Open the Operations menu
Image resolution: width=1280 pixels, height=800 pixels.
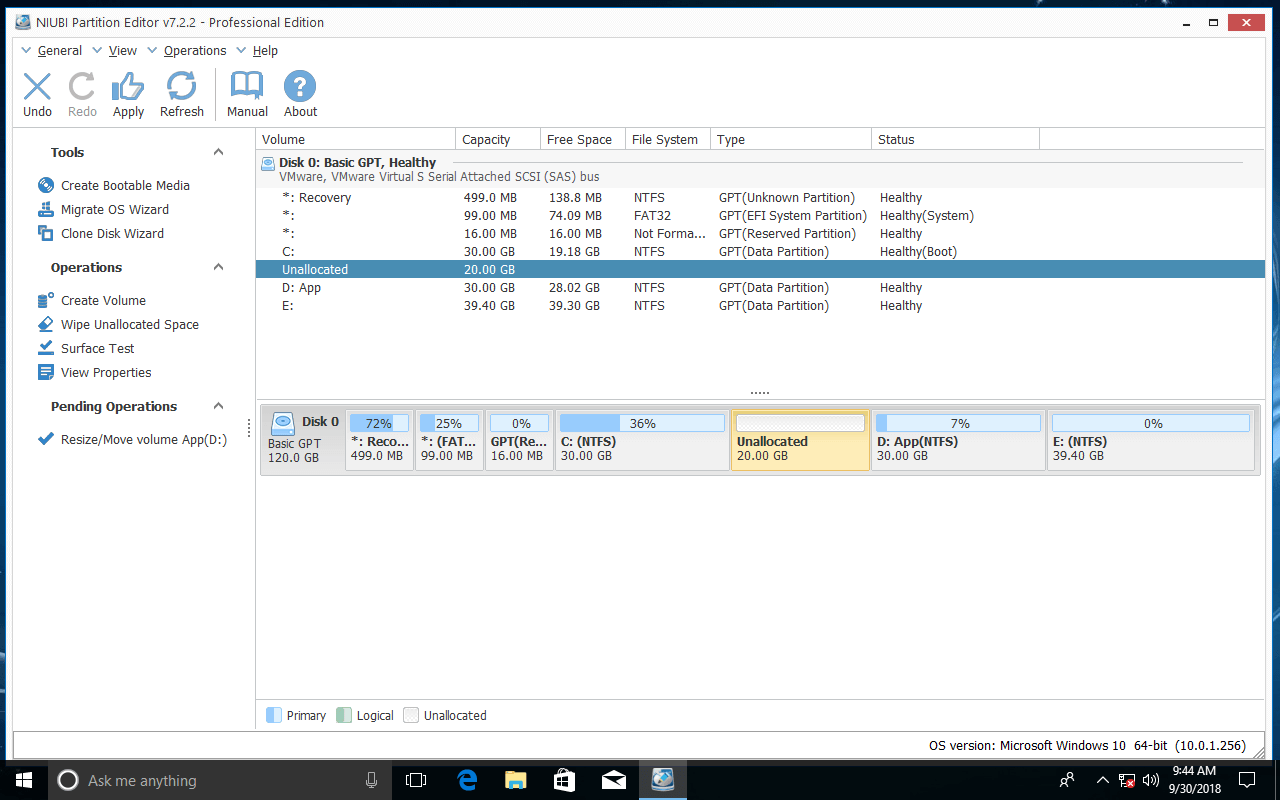(195, 50)
